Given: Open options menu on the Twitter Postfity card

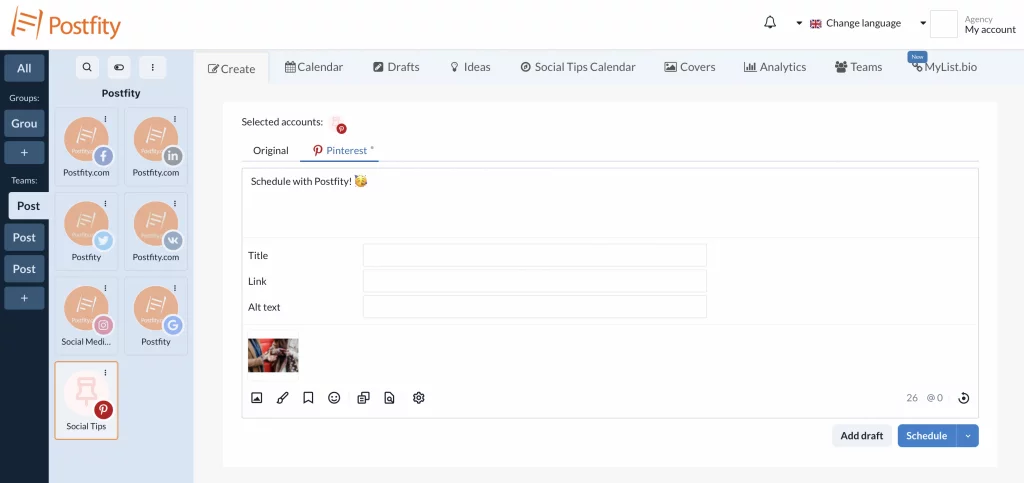Looking at the screenshot, I should pos(105,204).
